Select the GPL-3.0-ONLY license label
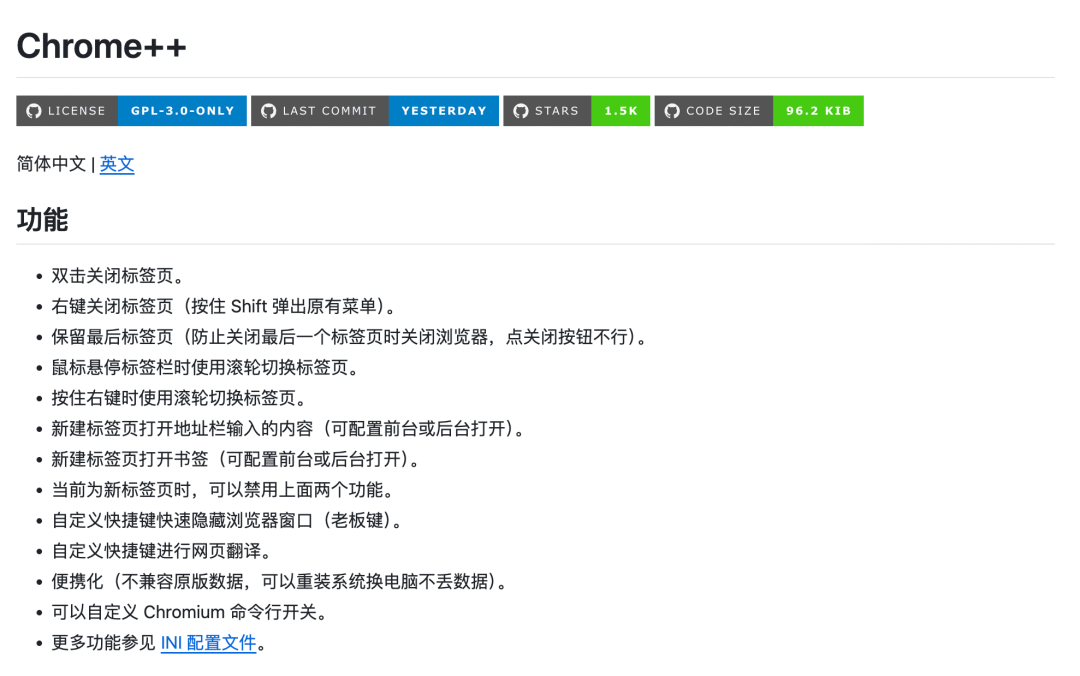This screenshot has width=1080, height=676. pyautogui.click(x=181, y=111)
